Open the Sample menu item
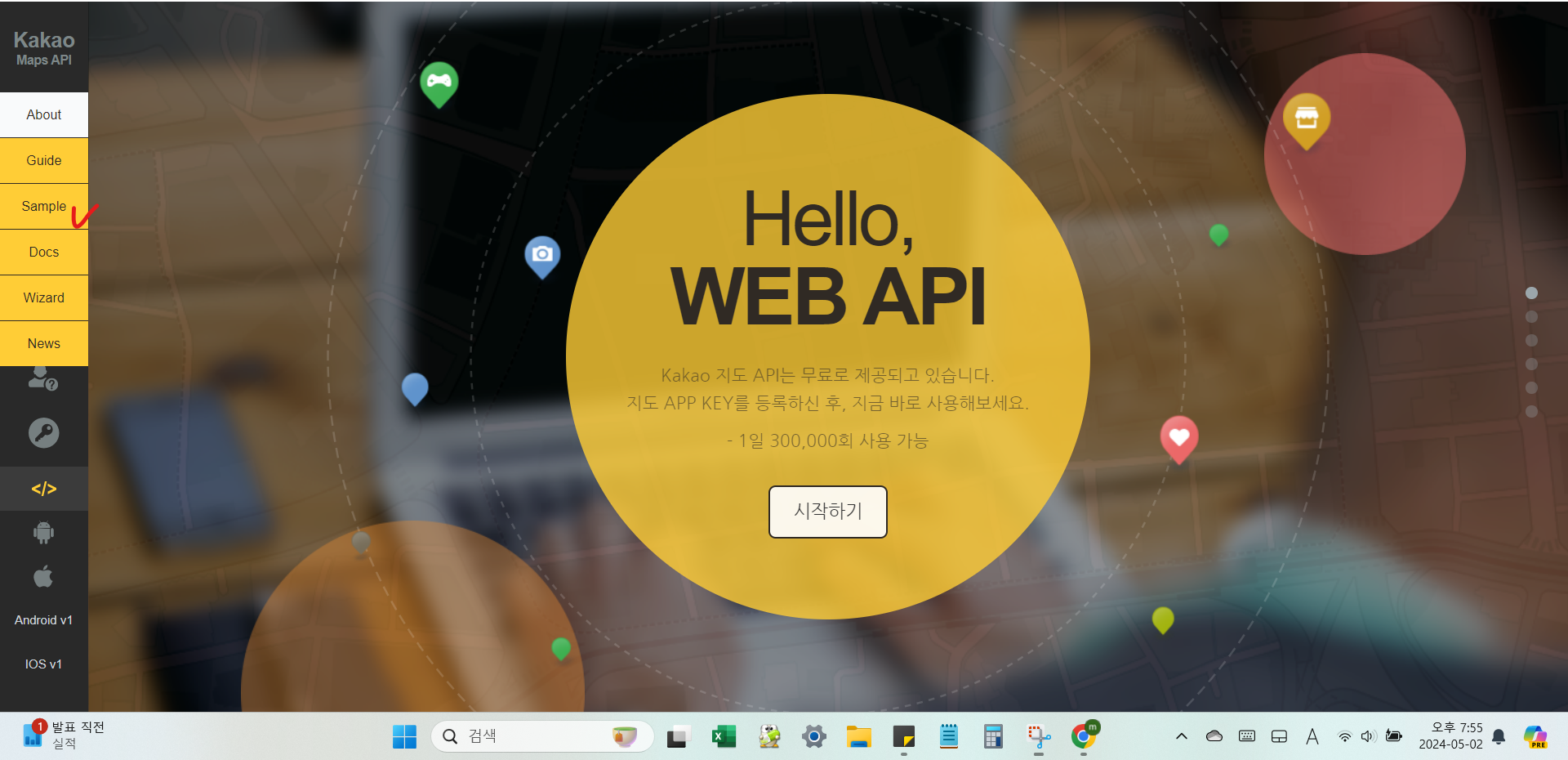 pos(44,207)
